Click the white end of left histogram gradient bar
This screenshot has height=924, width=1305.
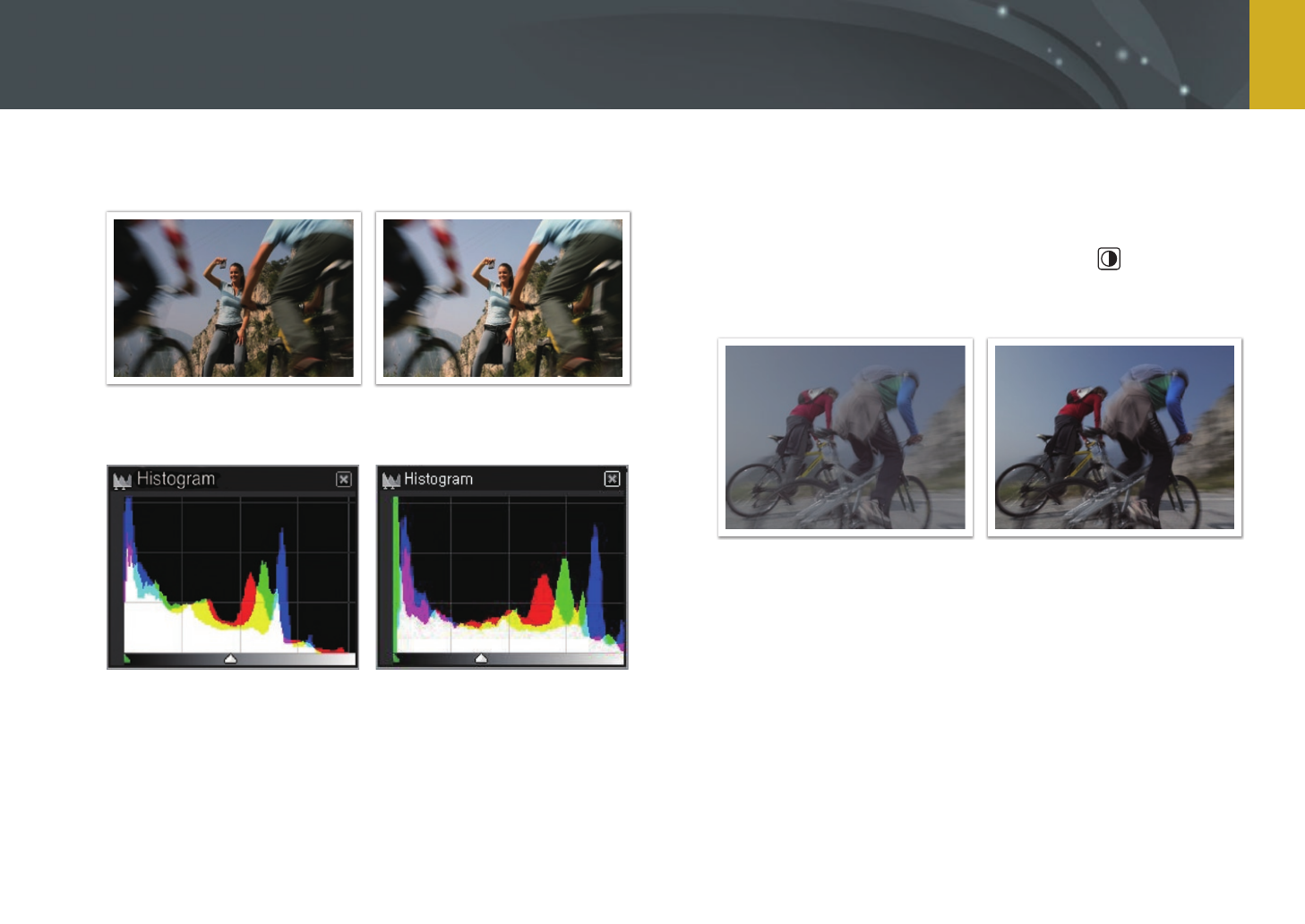coord(345,659)
